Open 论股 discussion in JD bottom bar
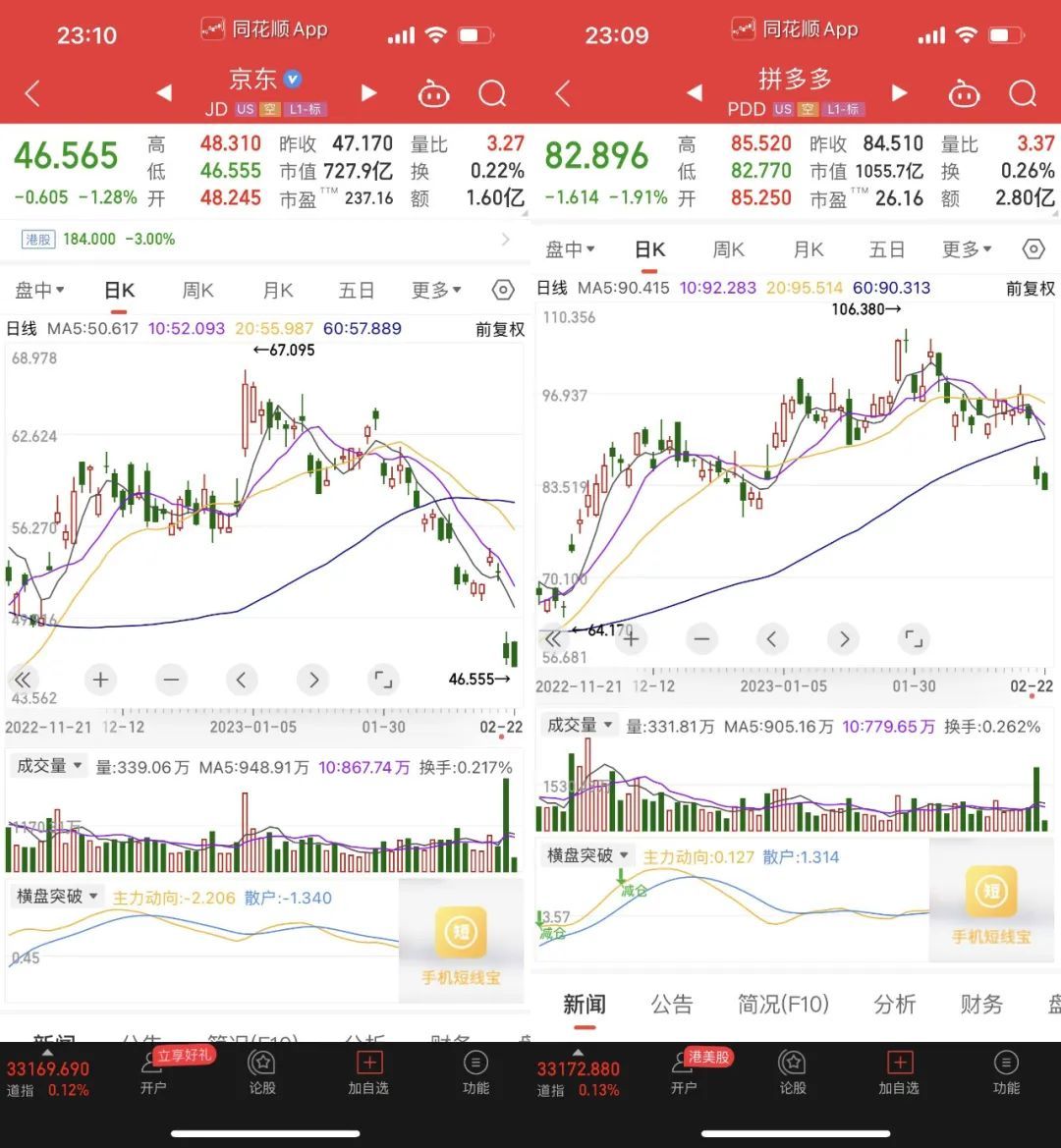 tap(261, 1071)
